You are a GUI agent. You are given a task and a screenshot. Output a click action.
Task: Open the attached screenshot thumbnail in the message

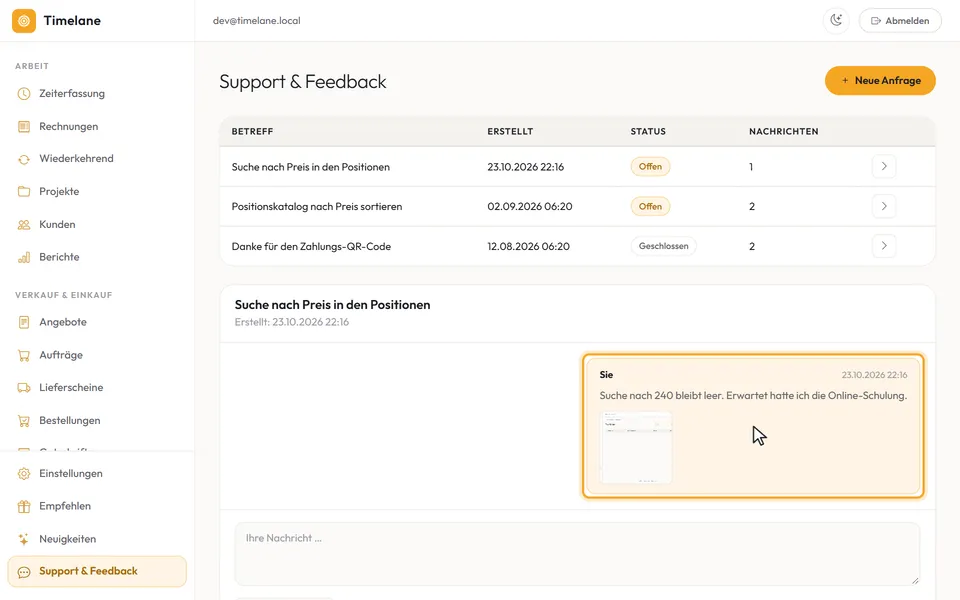pyautogui.click(x=636, y=448)
